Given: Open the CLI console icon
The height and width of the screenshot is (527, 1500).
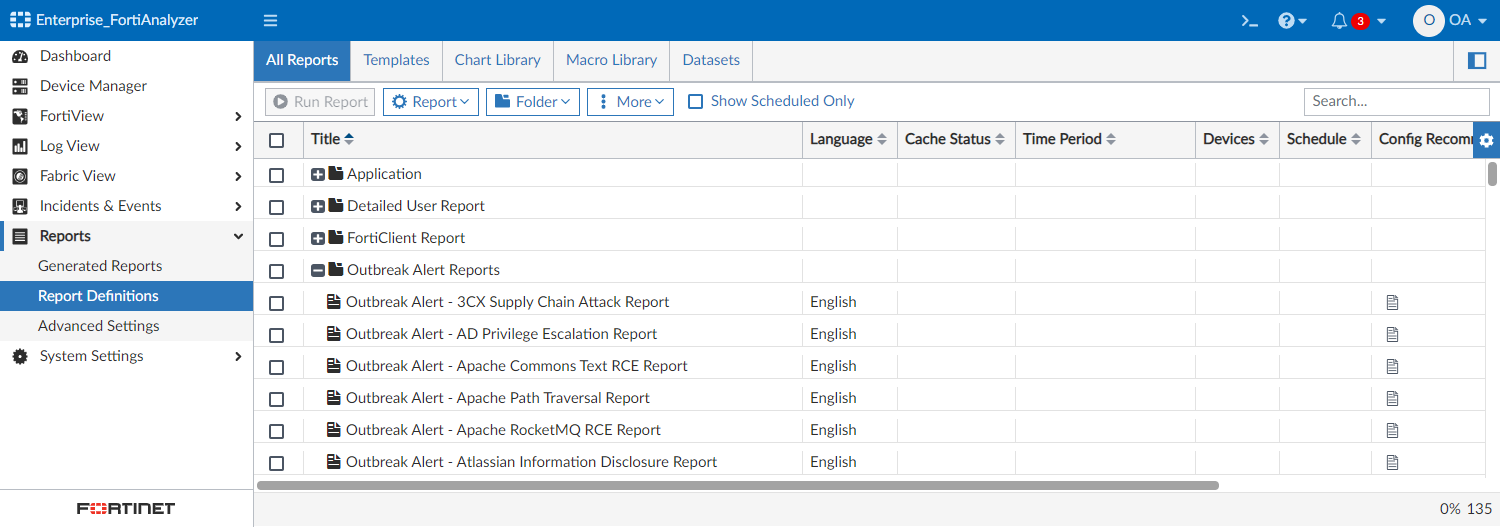Looking at the screenshot, I should click(1249, 20).
